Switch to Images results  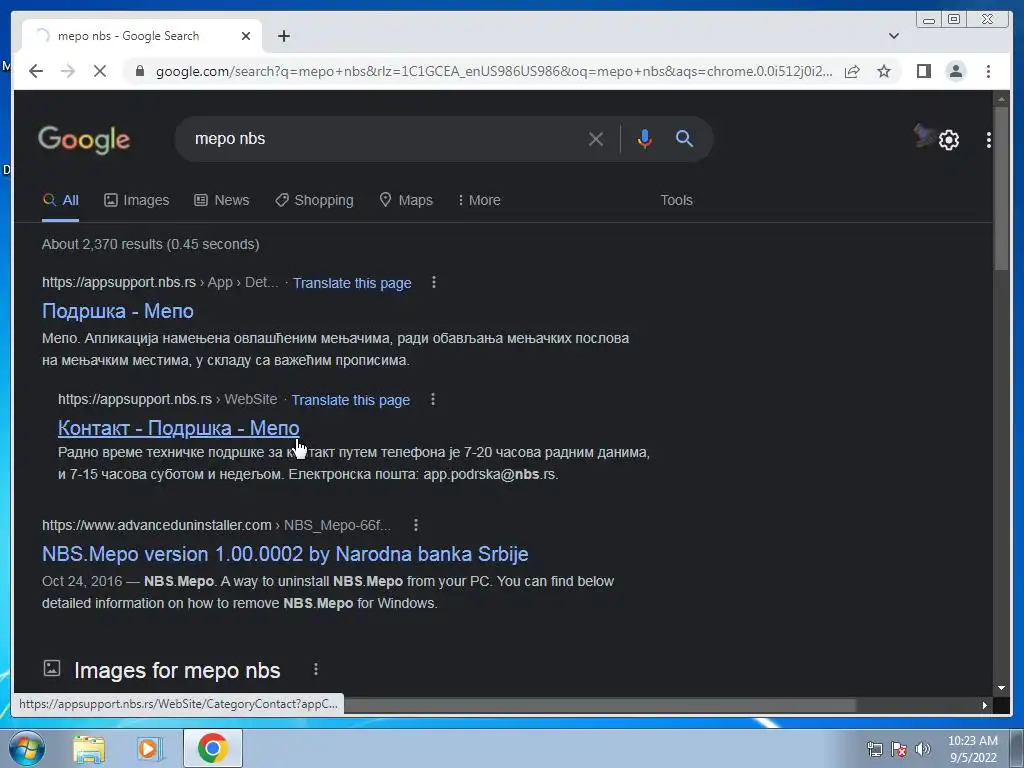tap(136, 200)
